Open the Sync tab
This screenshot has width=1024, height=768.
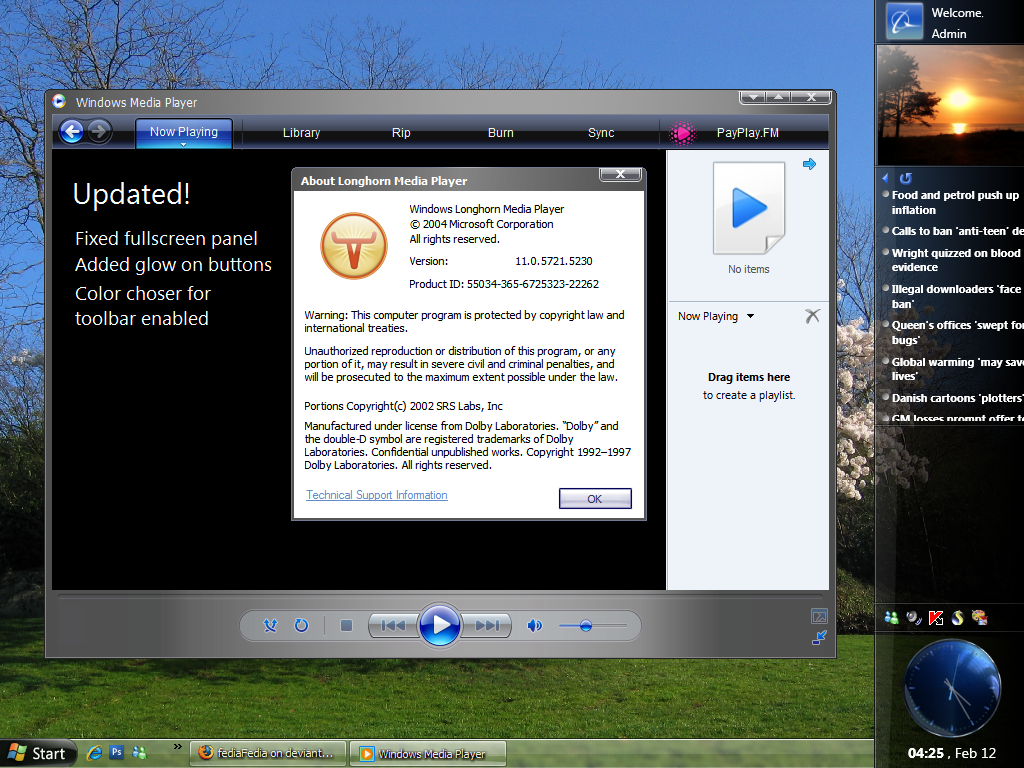coord(601,133)
